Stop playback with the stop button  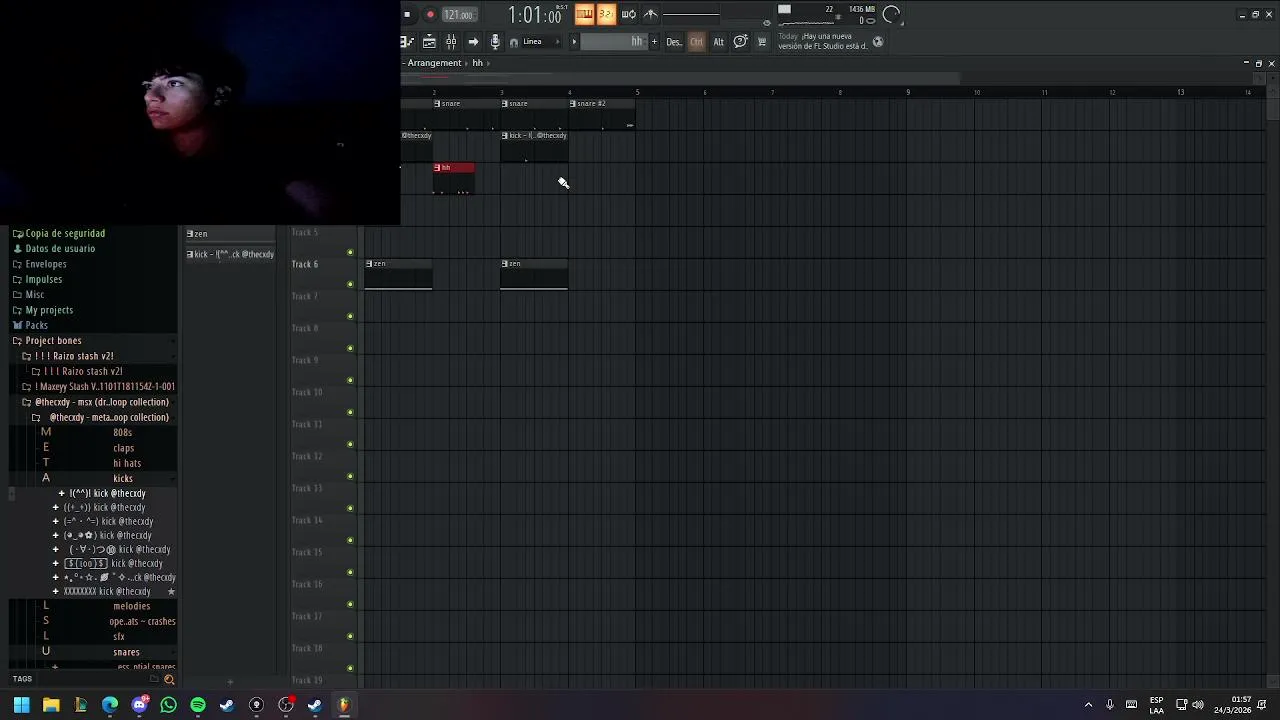407,14
